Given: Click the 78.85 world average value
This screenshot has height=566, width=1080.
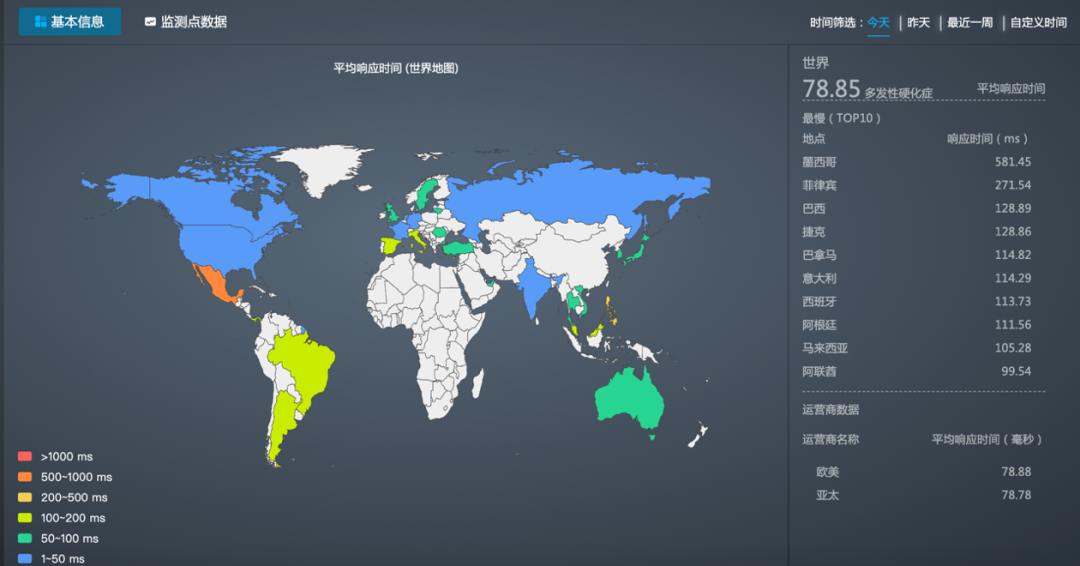Looking at the screenshot, I should pyautogui.click(x=831, y=89).
